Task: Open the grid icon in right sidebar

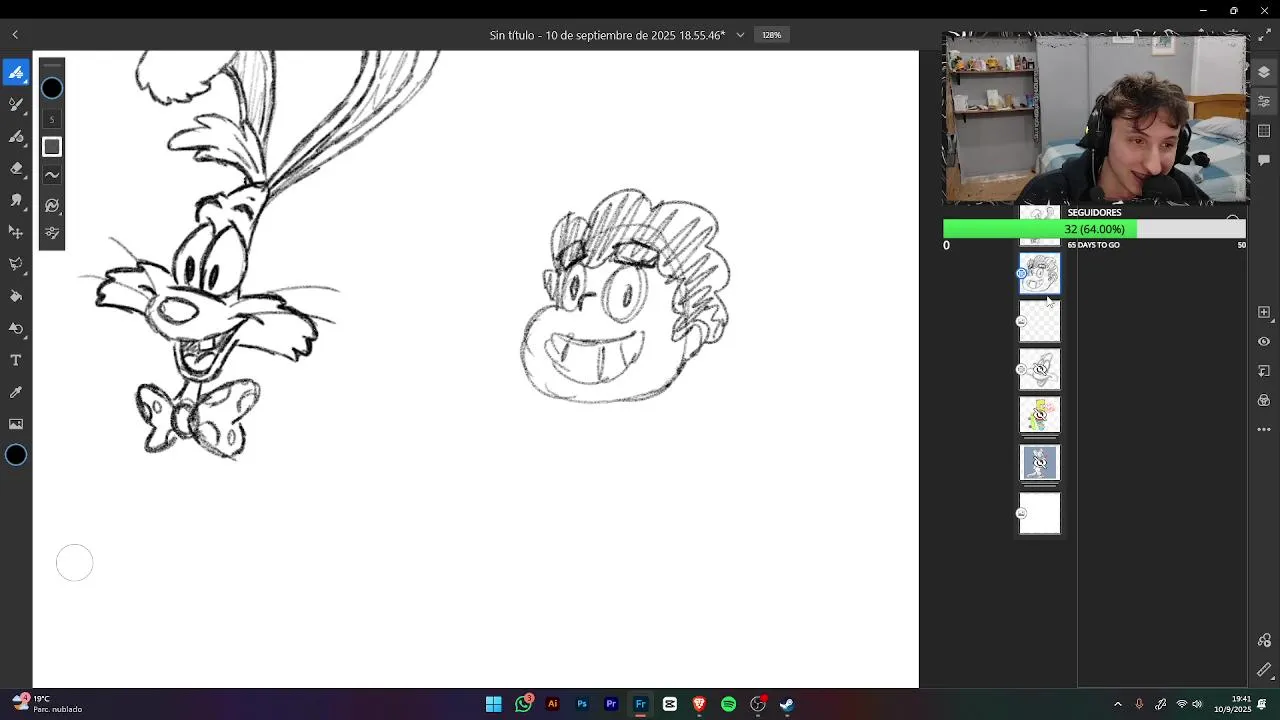Action: (1264, 131)
